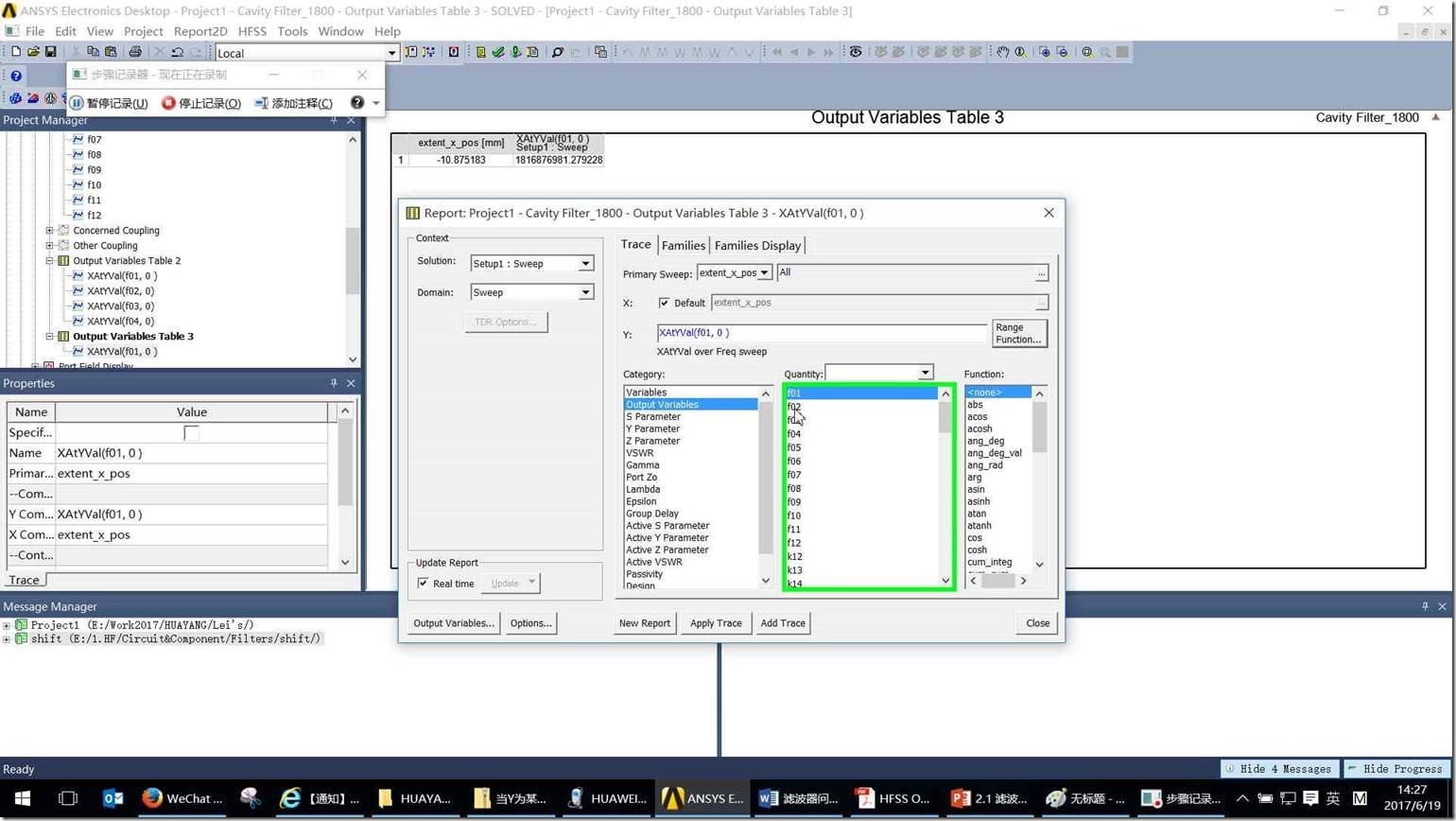Click the Windows Start button
The image size is (1456, 821).
point(22,798)
